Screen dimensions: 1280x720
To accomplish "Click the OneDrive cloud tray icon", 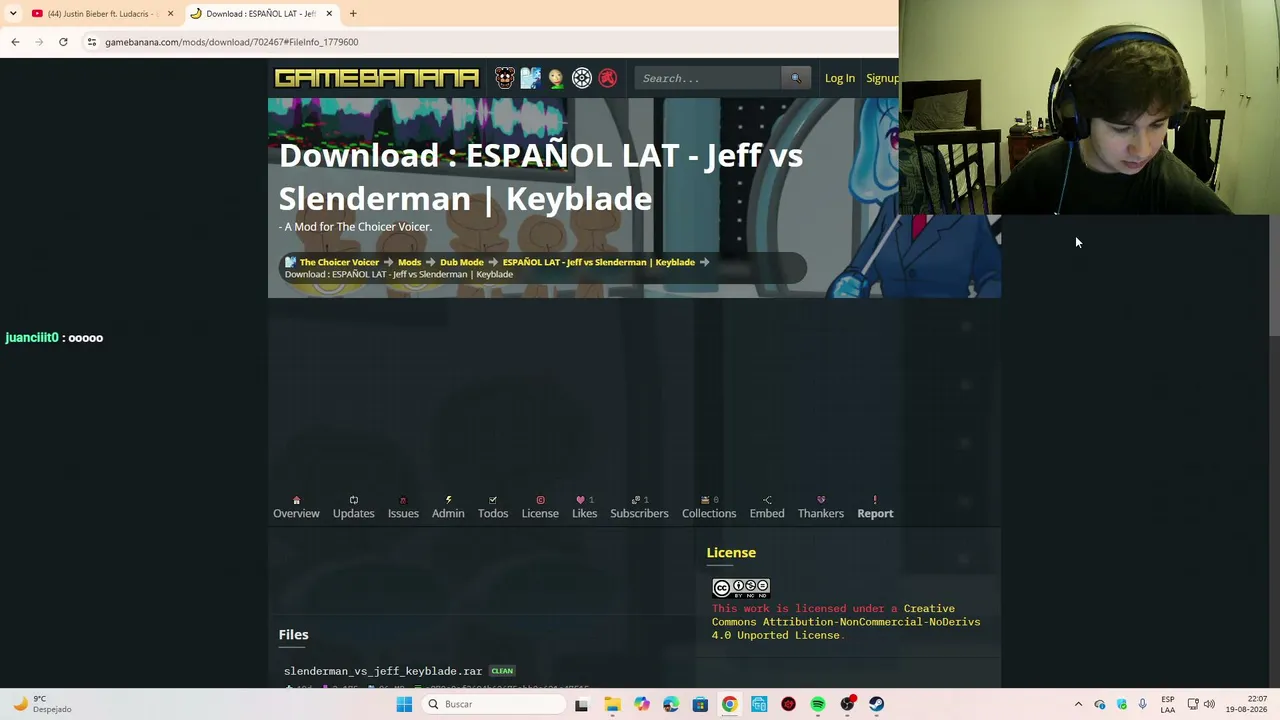I will coord(1100,704).
